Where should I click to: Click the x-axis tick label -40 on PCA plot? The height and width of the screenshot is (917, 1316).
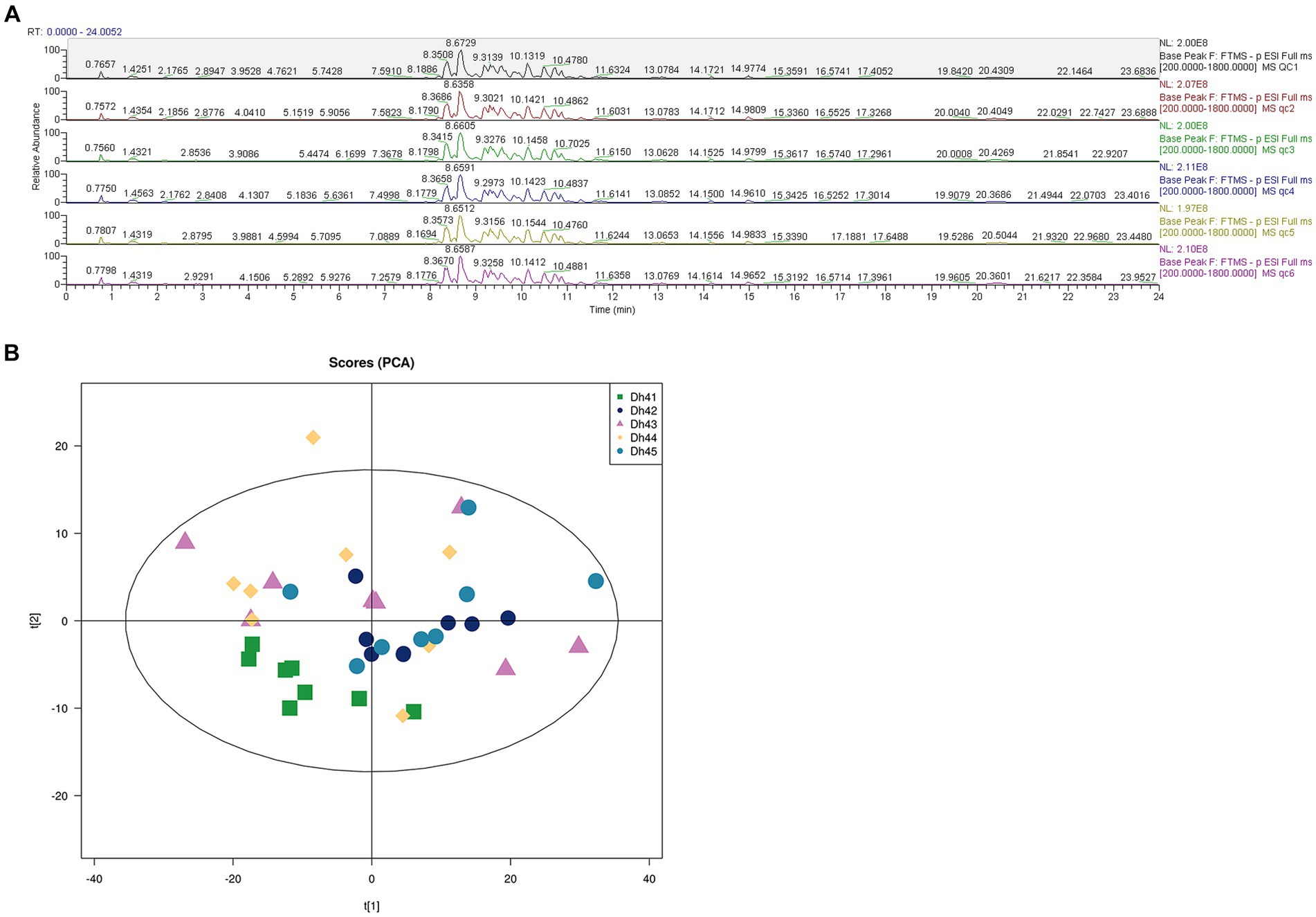pos(93,879)
